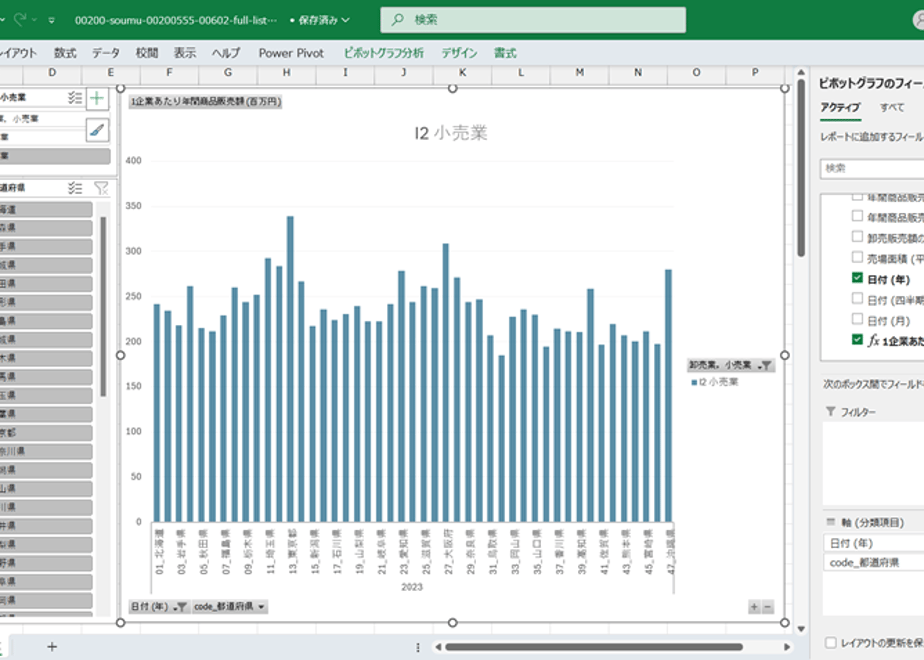Open the 数式 ribbon tab
This screenshot has height=660, width=924.
click(65, 53)
